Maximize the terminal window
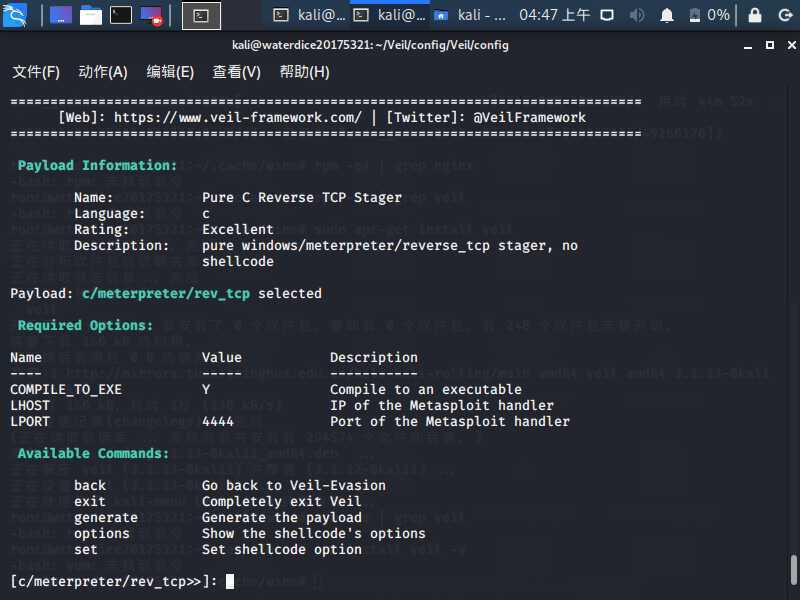The height and width of the screenshot is (600, 800). [x=770, y=45]
